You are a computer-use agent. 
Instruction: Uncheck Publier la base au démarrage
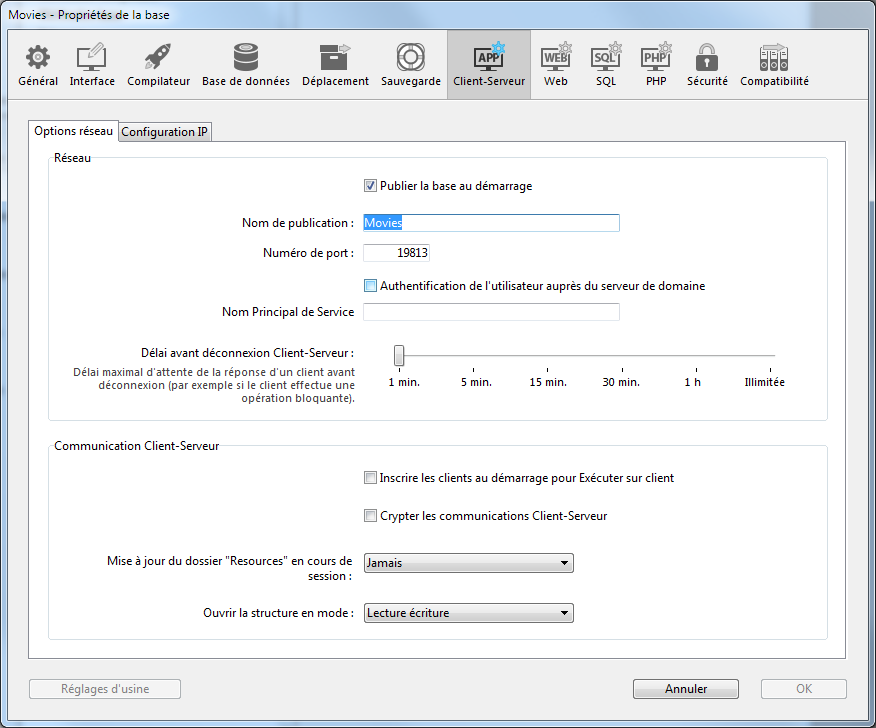click(370, 186)
